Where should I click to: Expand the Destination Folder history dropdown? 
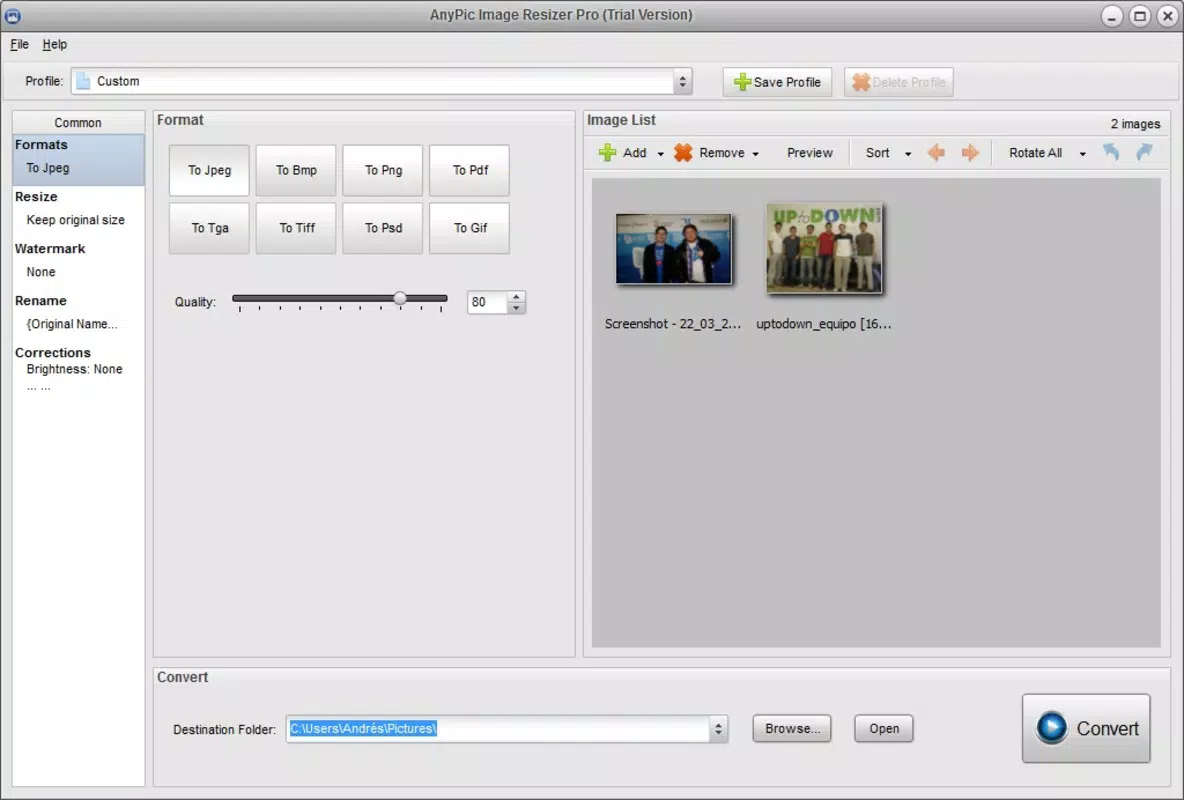pyautogui.click(x=718, y=729)
